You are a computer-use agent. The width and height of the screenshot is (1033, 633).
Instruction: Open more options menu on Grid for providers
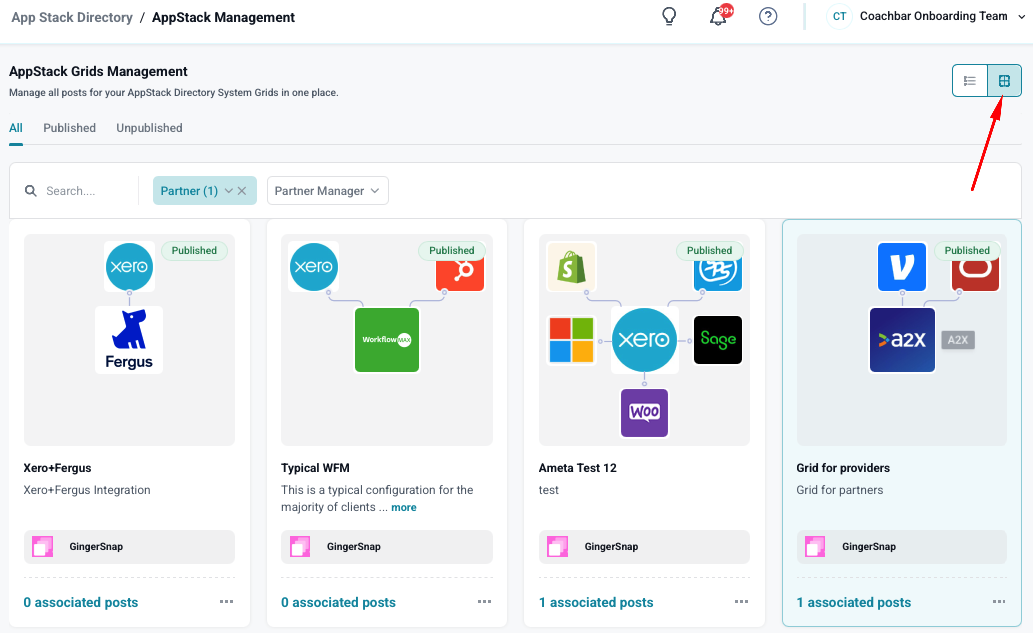[999, 601]
